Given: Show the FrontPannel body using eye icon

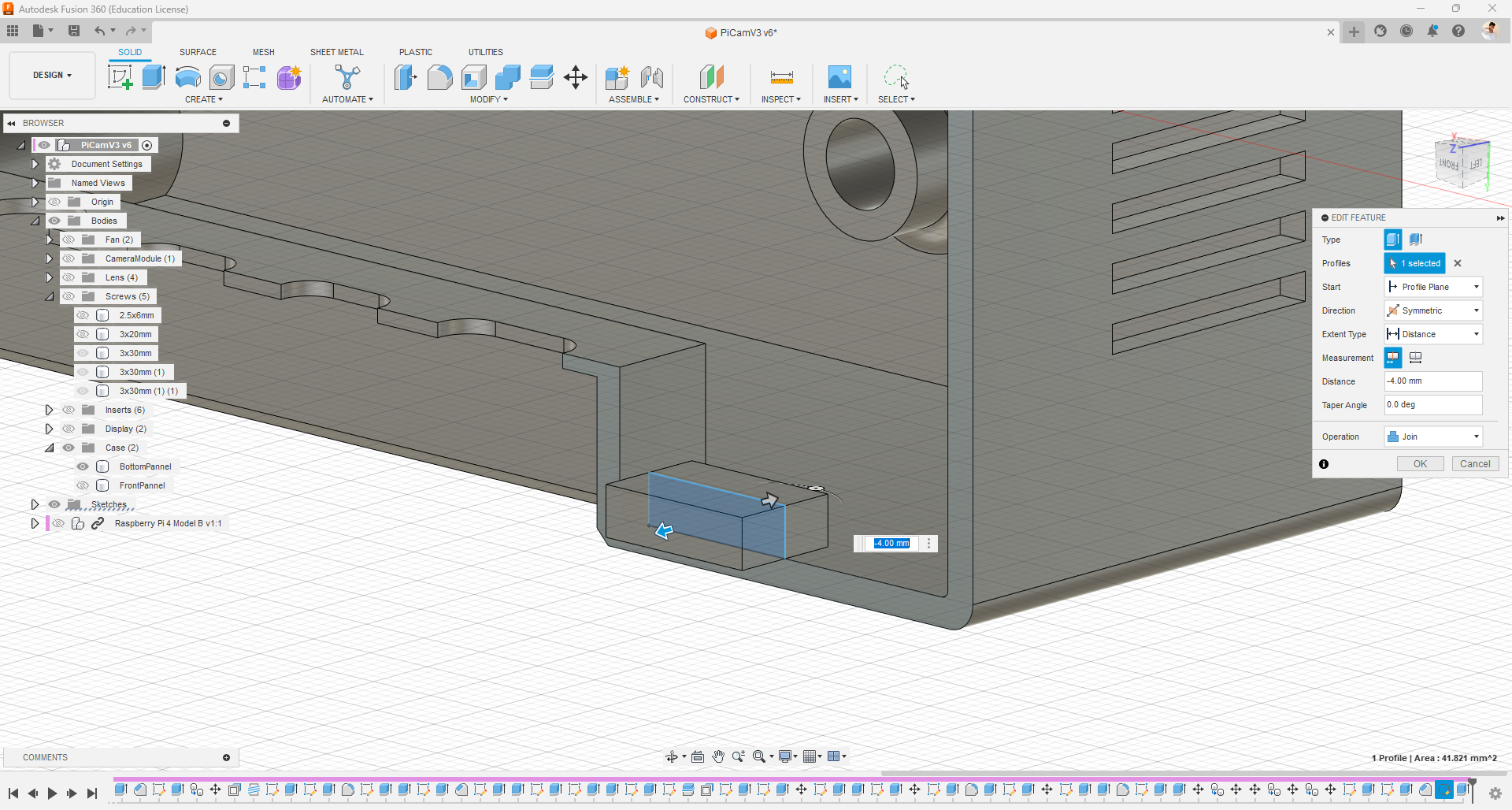Looking at the screenshot, I should coord(83,485).
